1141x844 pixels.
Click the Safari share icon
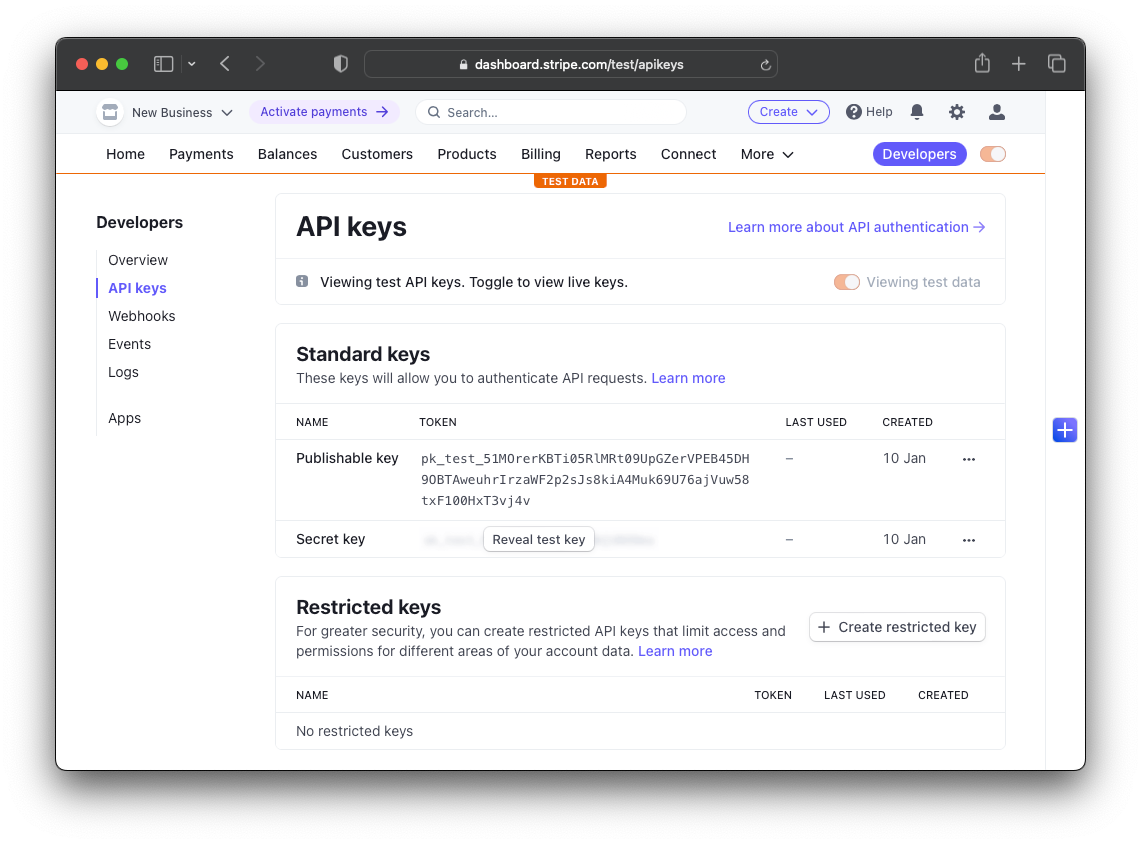pos(982,63)
